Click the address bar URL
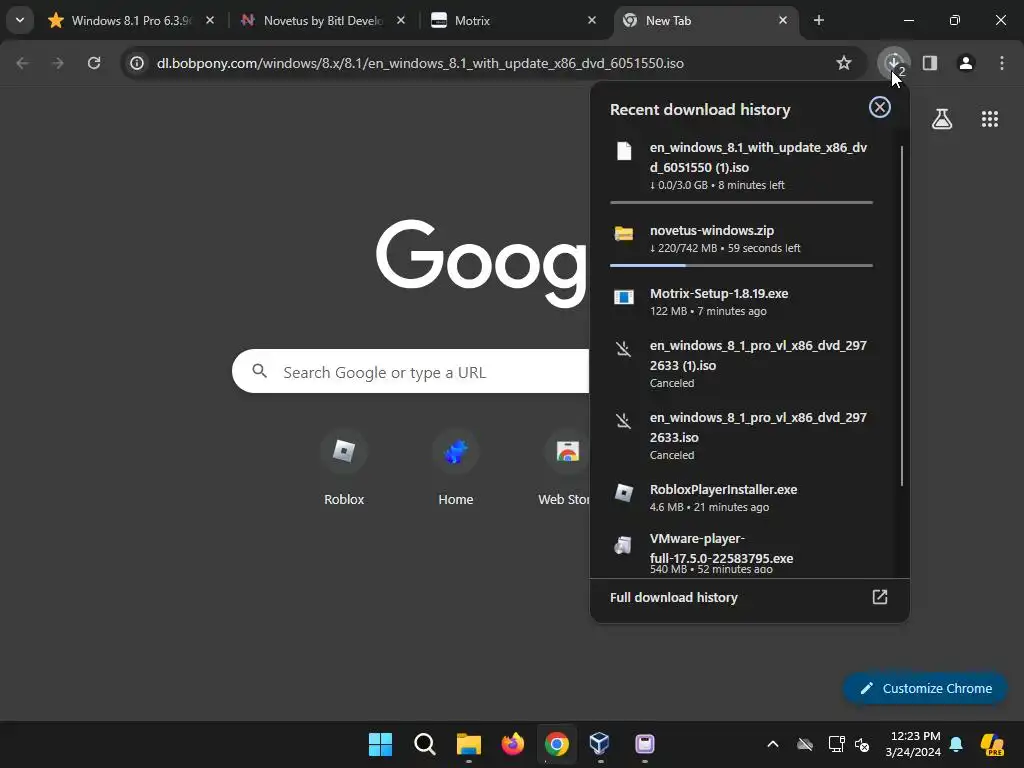Viewport: 1024px width, 768px height. (x=420, y=63)
